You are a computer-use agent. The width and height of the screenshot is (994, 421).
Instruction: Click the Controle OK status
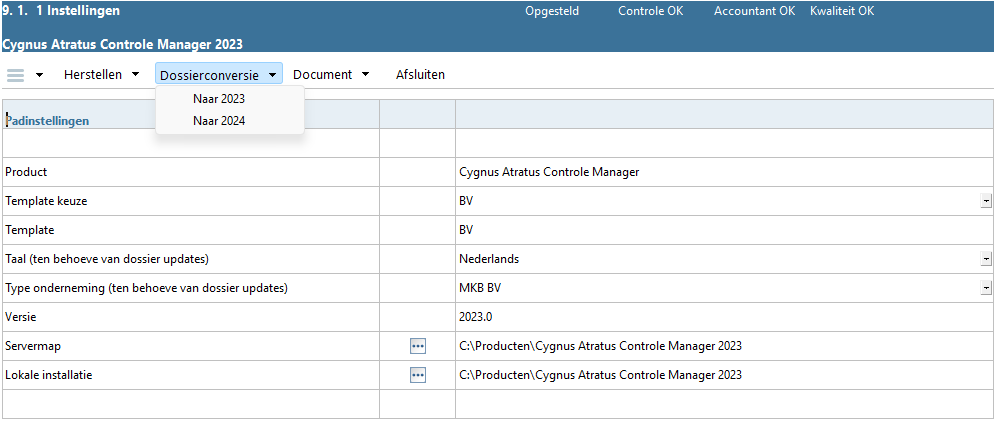651,11
